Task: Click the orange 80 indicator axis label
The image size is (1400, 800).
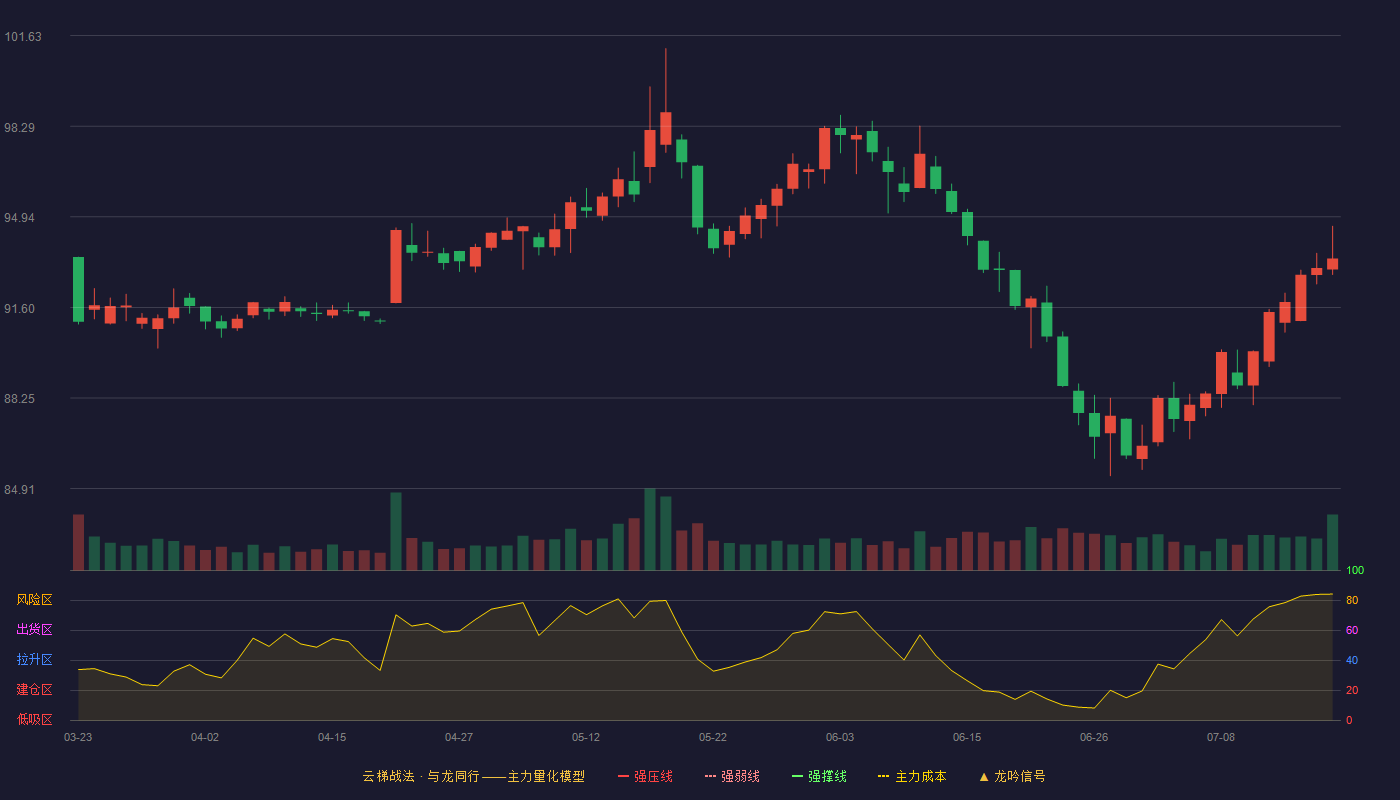Action: point(1352,600)
